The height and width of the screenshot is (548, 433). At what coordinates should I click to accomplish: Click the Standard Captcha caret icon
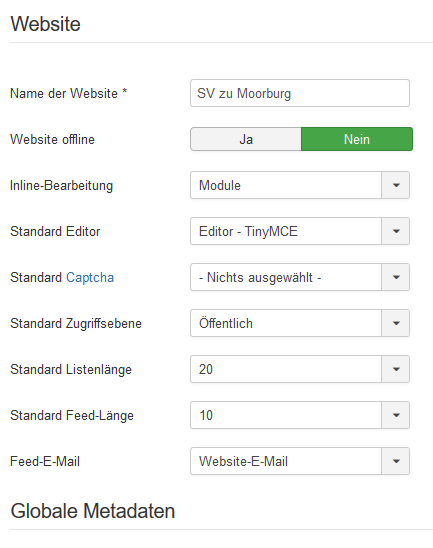pos(396,277)
